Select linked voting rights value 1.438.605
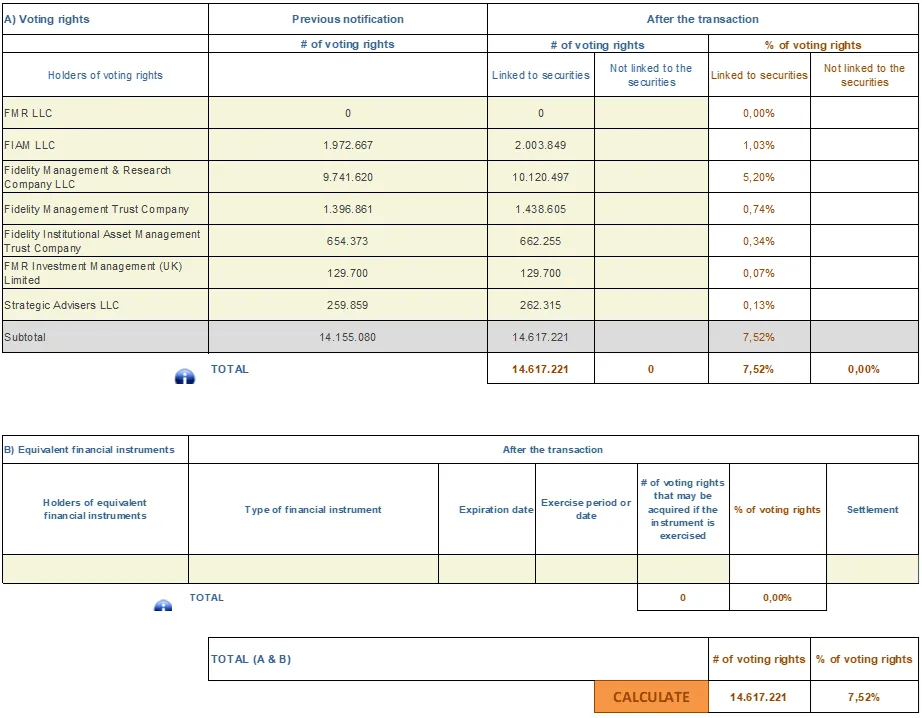This screenshot has width=922, height=718. [541, 209]
